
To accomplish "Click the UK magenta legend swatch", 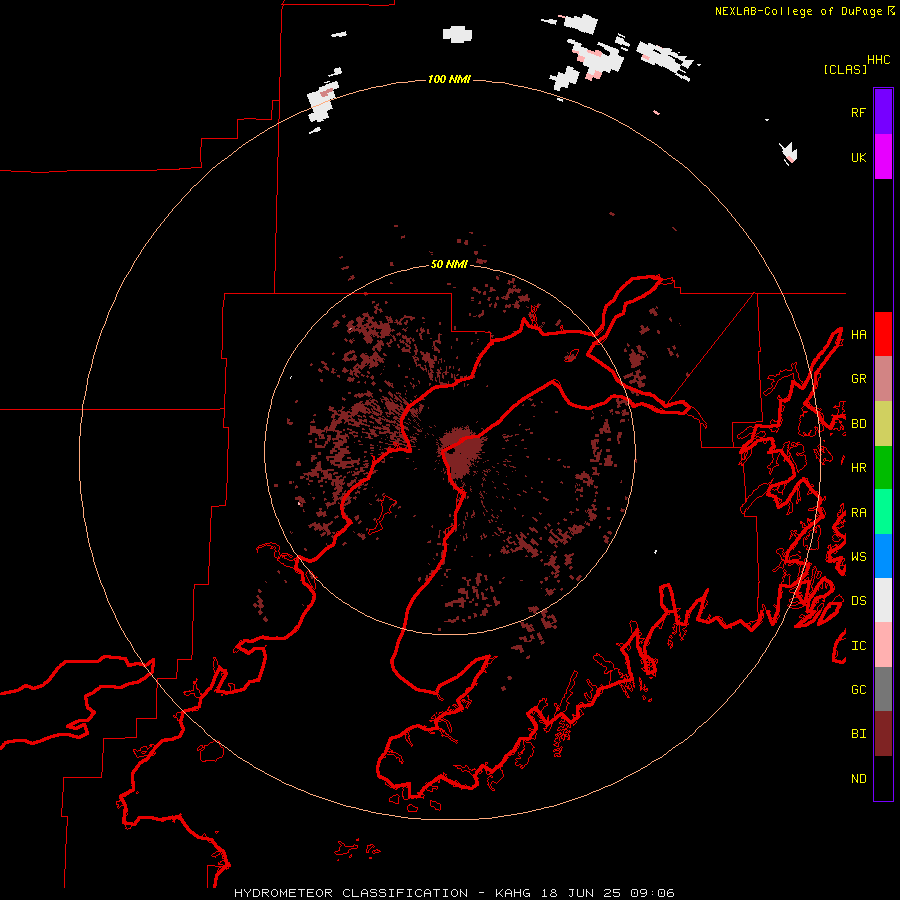I will pyautogui.click(x=883, y=157).
